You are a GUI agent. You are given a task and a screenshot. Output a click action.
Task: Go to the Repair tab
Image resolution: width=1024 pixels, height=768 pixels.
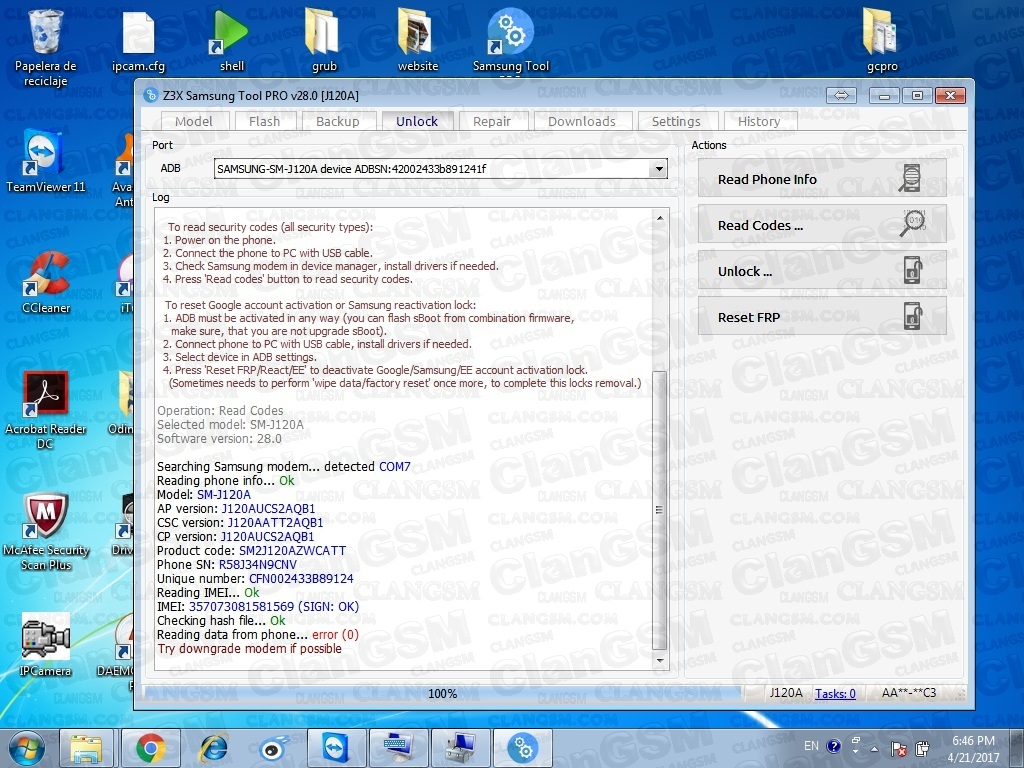pyautogui.click(x=492, y=121)
